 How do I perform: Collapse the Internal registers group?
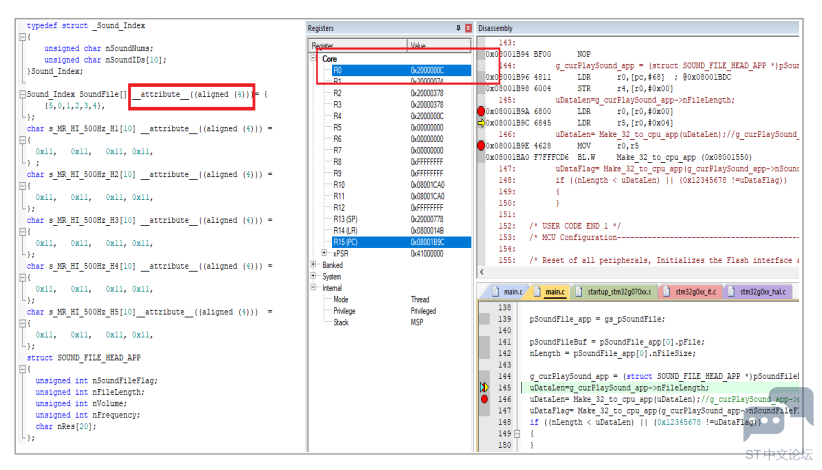[313, 288]
